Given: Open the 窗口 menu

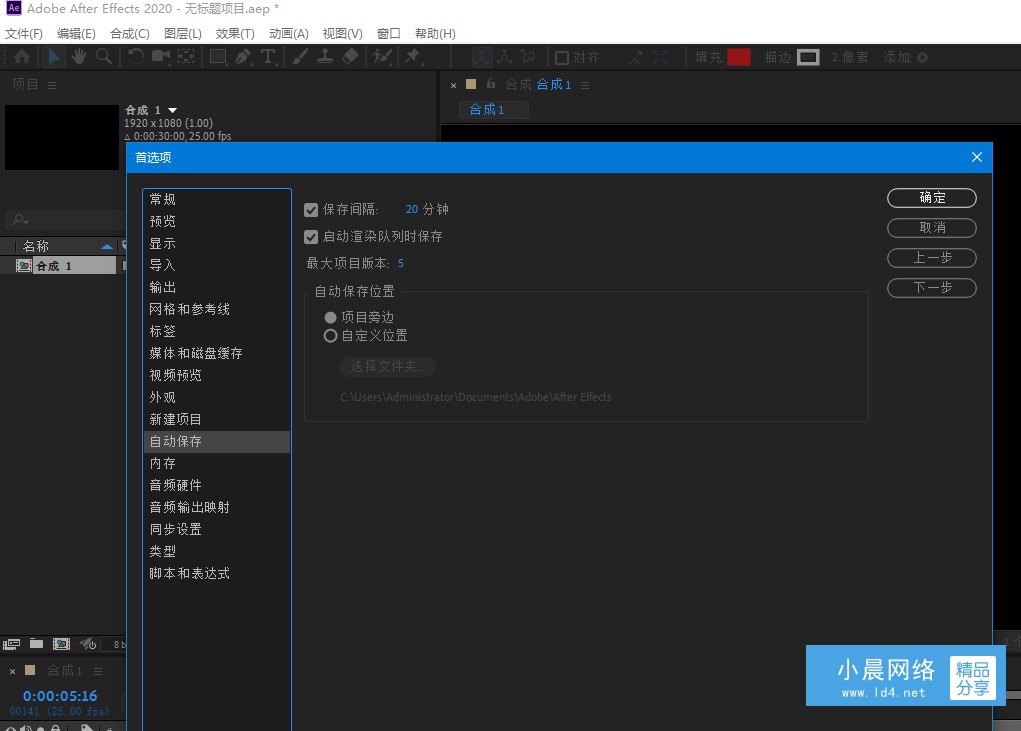Looking at the screenshot, I should point(389,34).
